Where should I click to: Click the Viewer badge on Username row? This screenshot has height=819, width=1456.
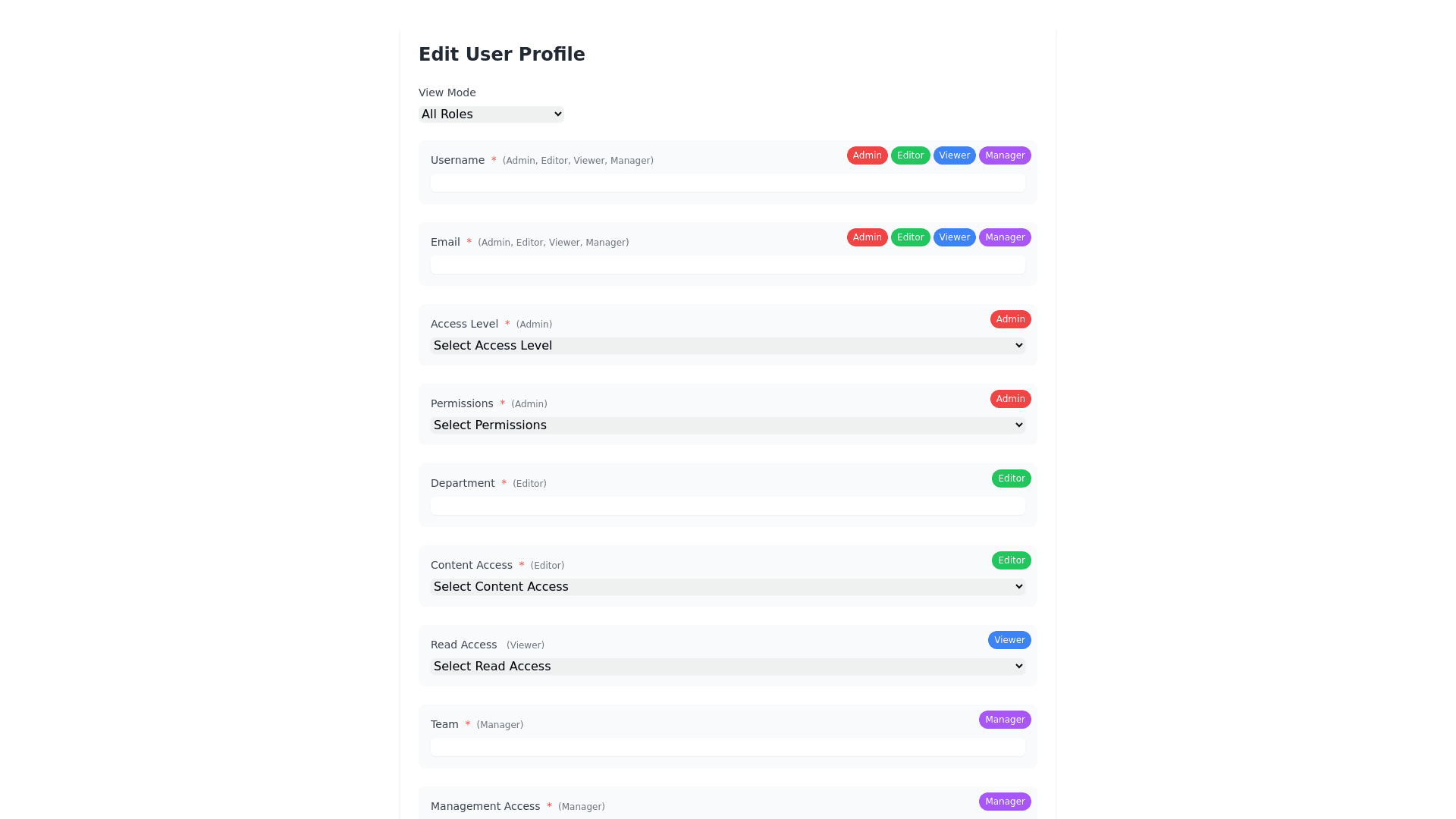pos(954,155)
